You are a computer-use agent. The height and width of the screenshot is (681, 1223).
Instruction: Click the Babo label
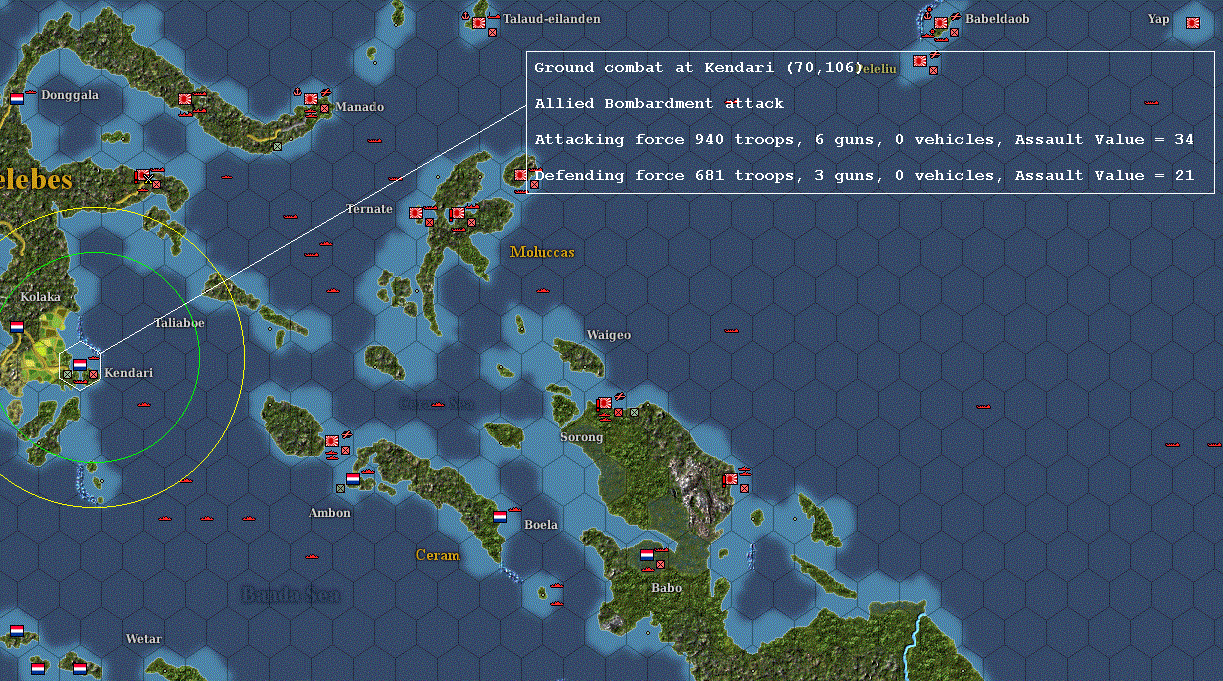[667, 588]
